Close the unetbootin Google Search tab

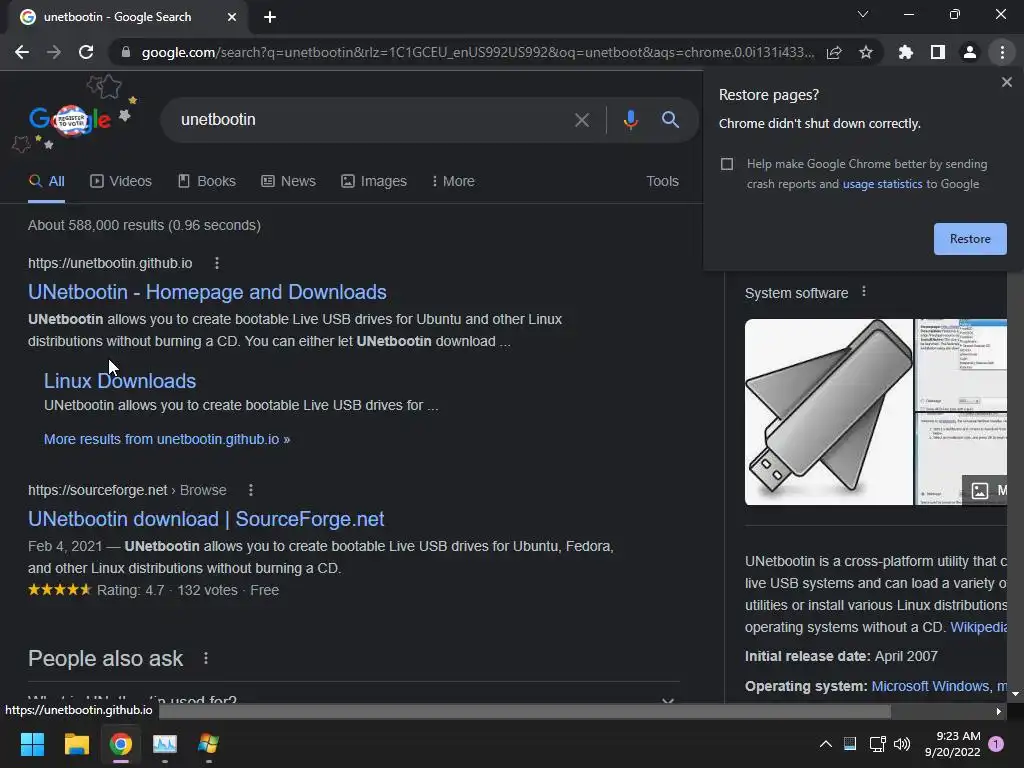coord(232,17)
